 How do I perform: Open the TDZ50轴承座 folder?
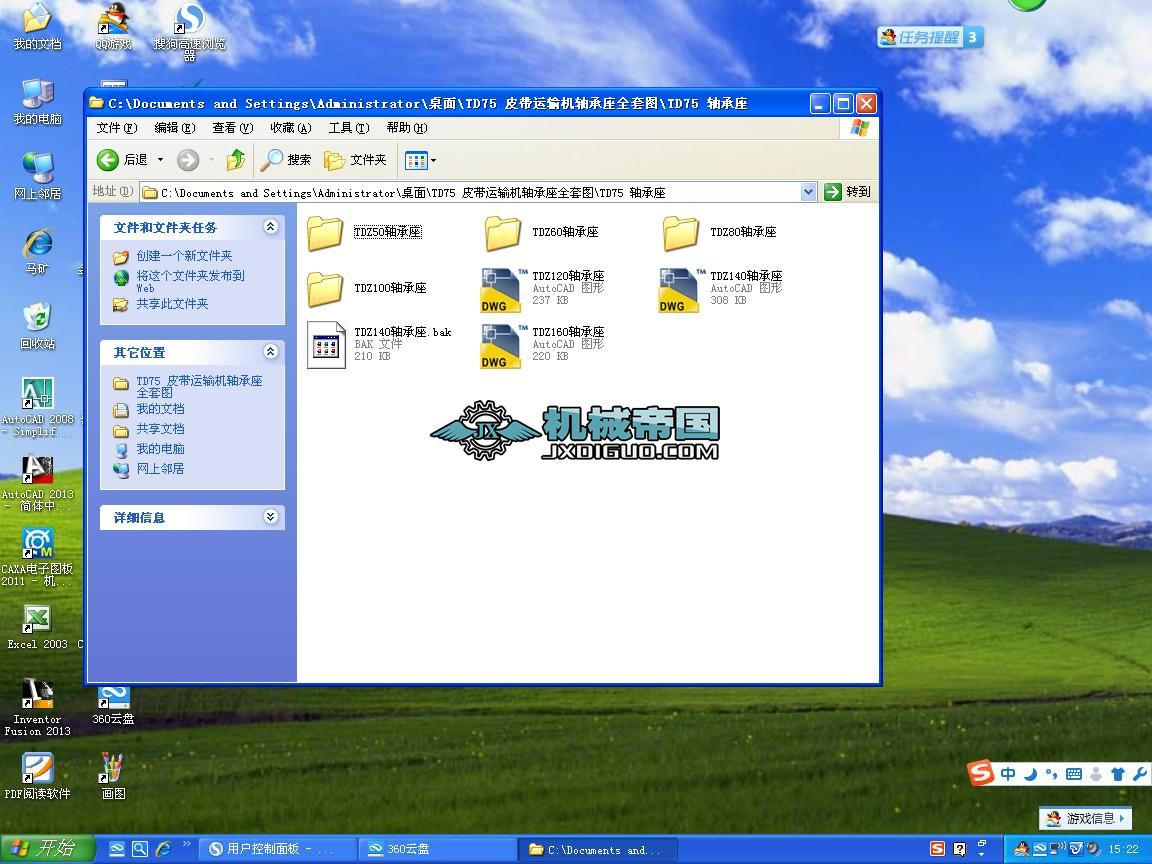point(364,232)
